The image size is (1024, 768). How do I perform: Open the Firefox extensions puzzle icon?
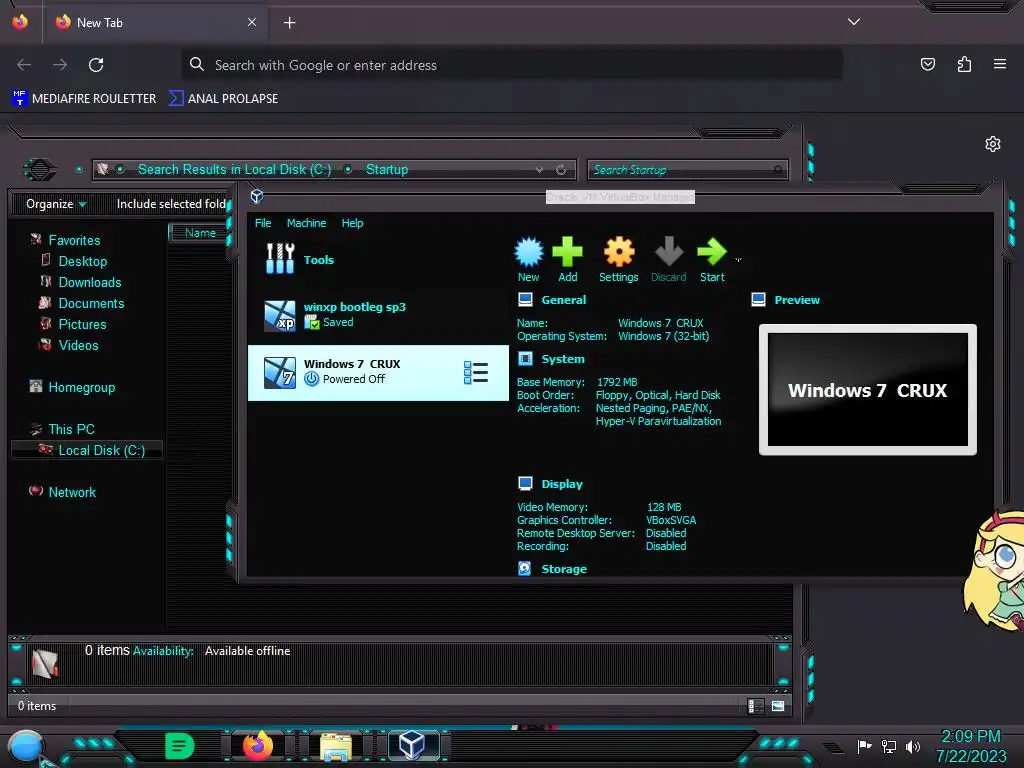[x=964, y=64]
